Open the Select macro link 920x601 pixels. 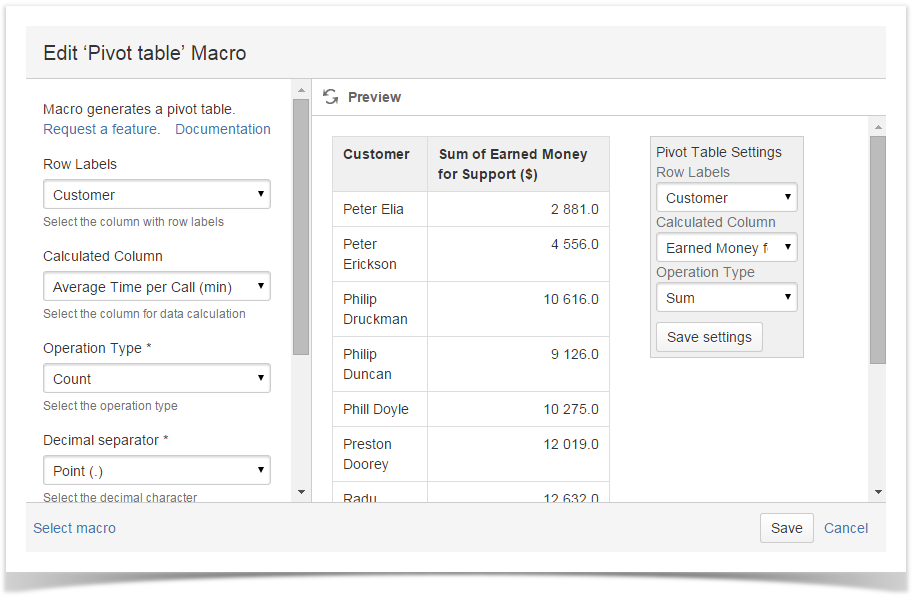[75, 528]
